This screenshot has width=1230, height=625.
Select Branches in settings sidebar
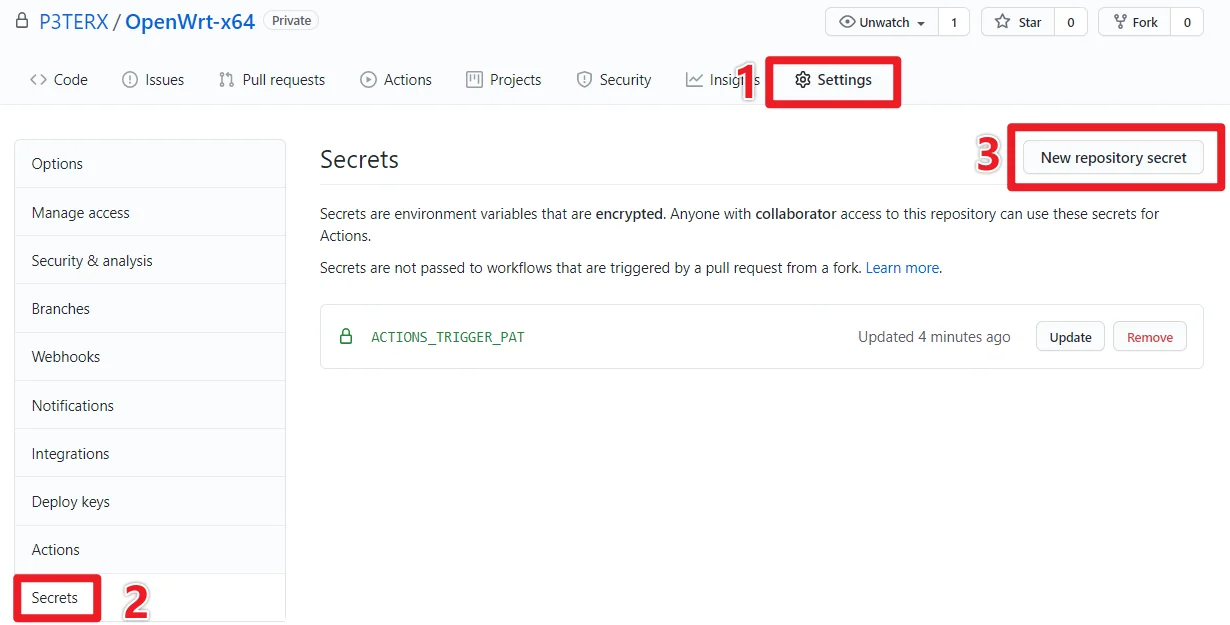pyautogui.click(x=150, y=308)
